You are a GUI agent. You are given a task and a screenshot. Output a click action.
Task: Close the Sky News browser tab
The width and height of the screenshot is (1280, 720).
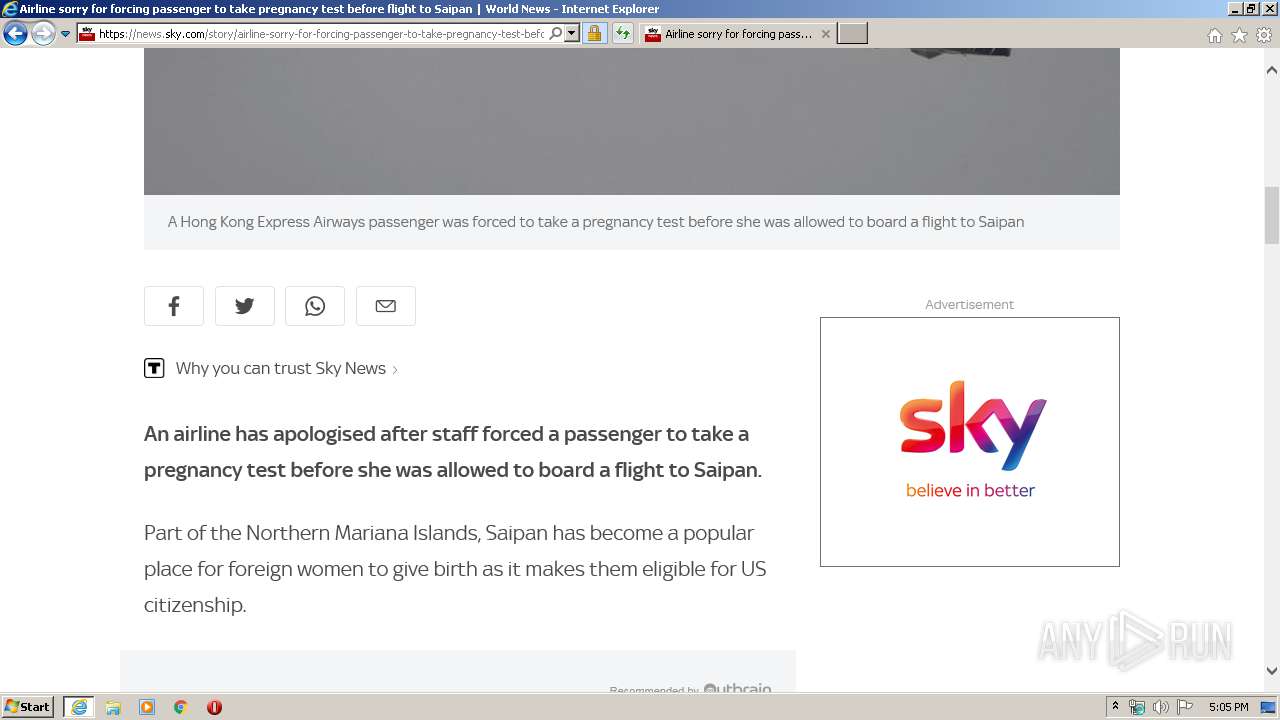tap(825, 34)
